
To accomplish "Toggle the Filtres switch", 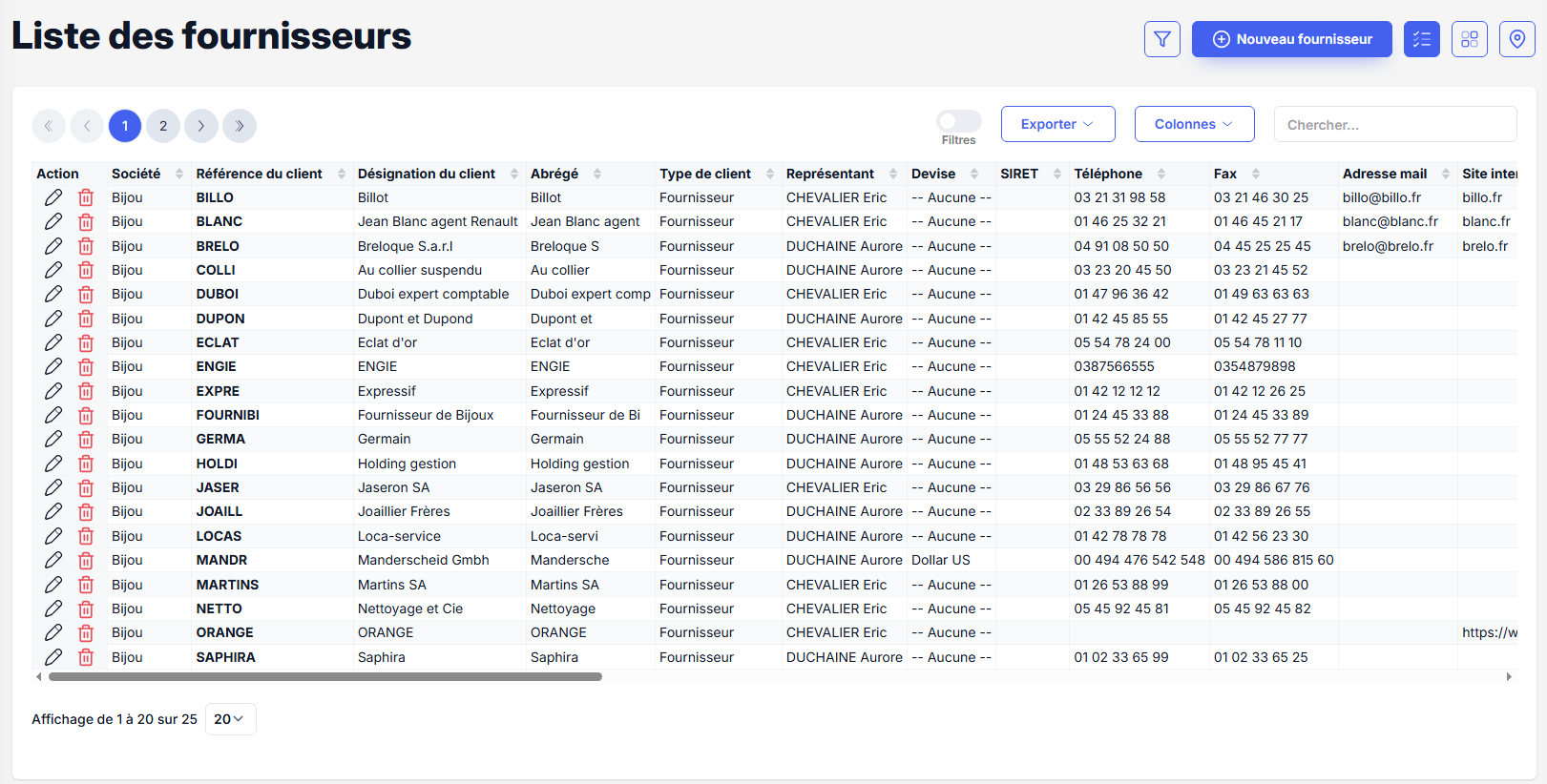I will coord(958,121).
